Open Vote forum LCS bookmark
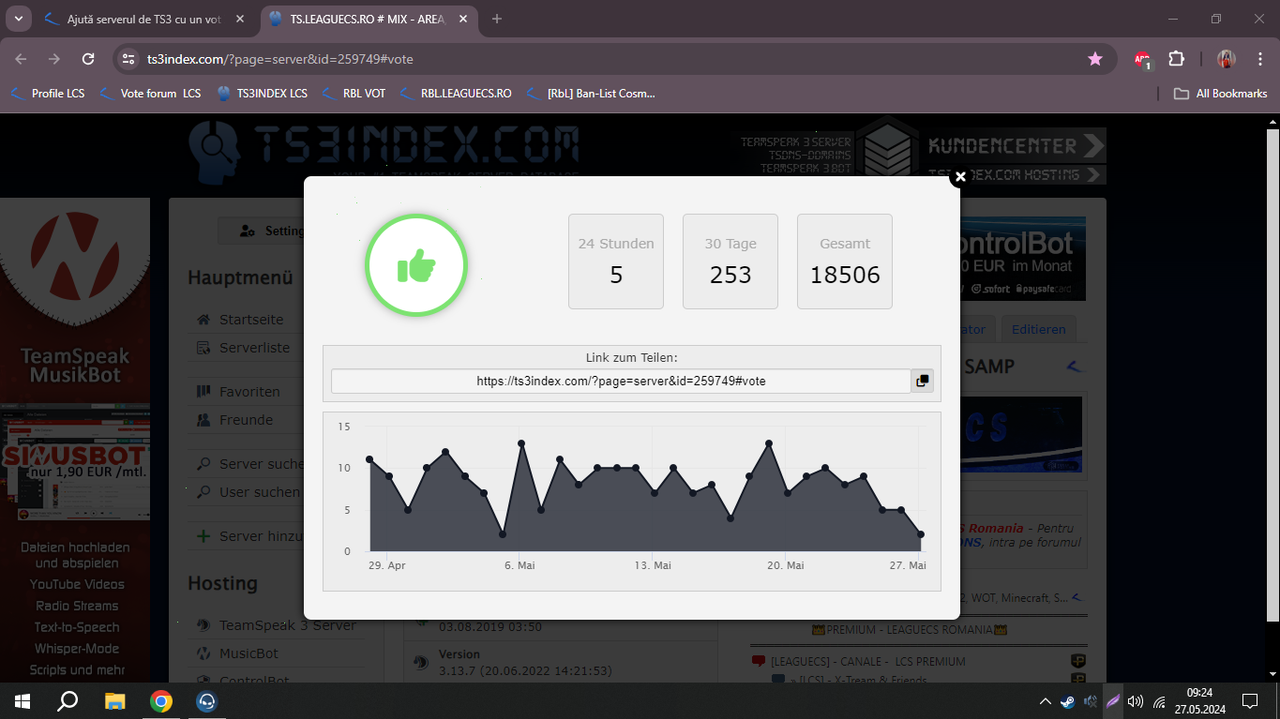1280x719 pixels. tap(150, 93)
